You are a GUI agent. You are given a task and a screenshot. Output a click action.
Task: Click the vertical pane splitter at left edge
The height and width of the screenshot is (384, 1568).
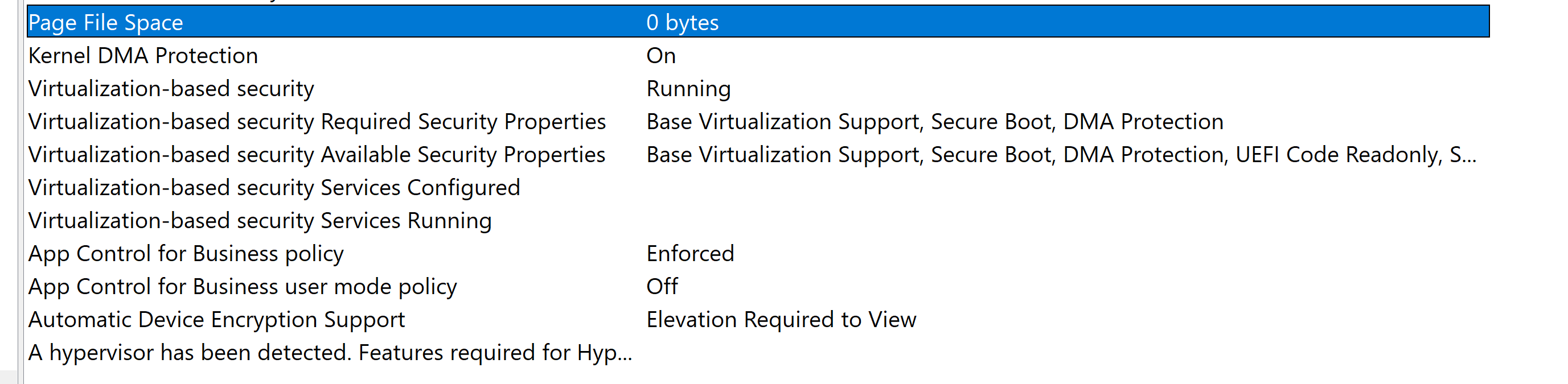21,192
